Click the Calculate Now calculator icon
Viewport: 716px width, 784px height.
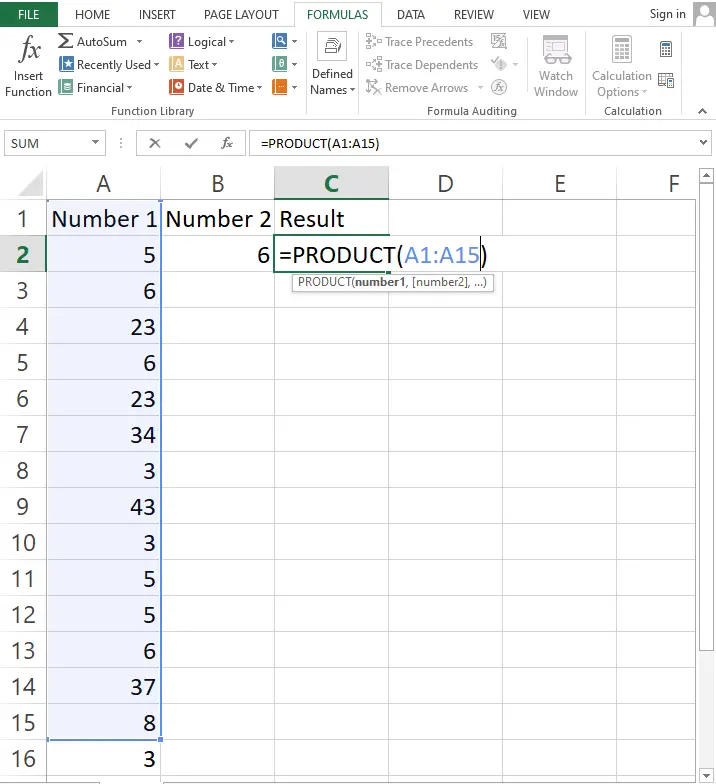click(666, 49)
